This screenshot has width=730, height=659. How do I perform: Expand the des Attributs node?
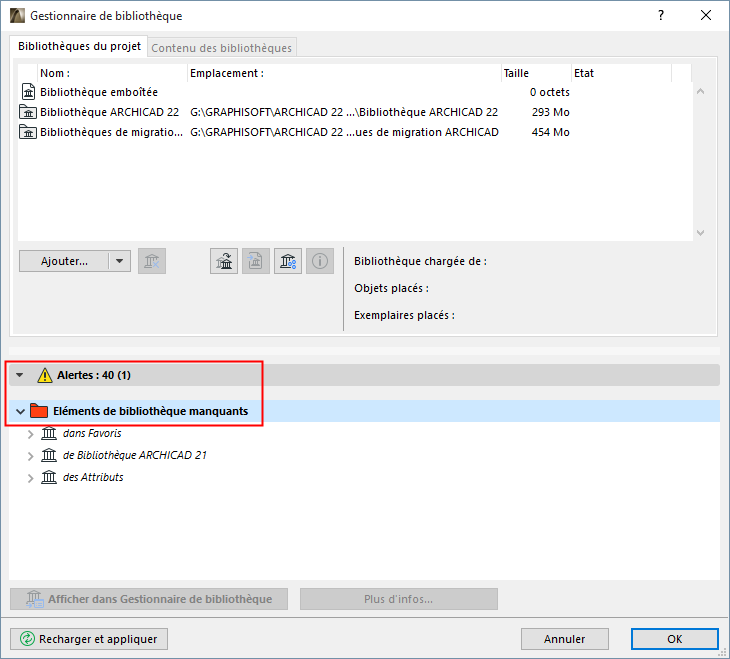pos(30,478)
